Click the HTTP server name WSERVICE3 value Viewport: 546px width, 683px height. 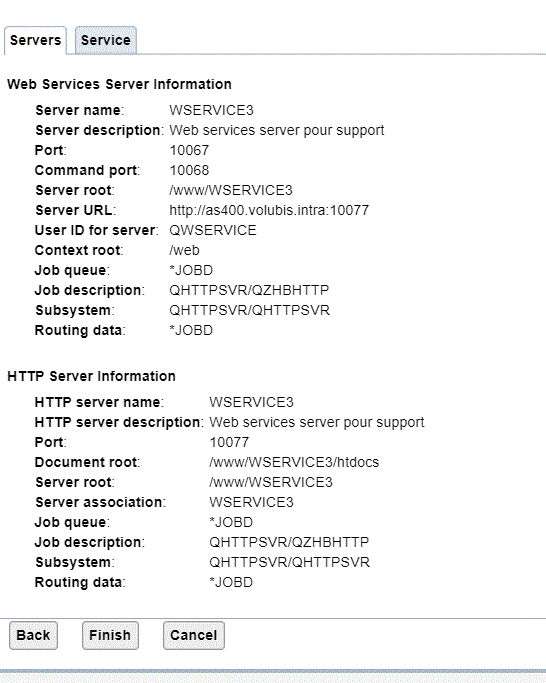pyautogui.click(x=251, y=402)
